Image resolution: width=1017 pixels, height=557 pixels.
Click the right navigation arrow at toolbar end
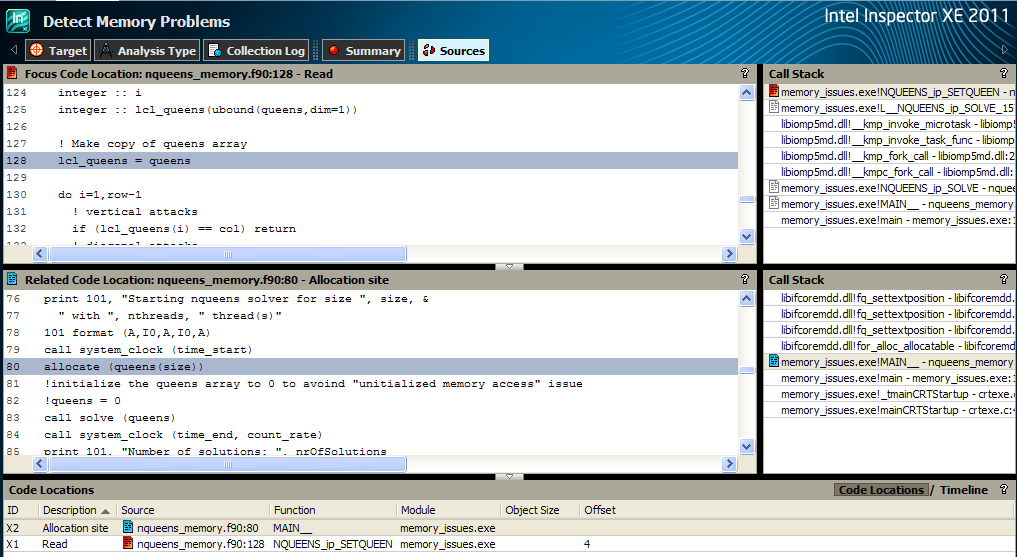point(1005,50)
